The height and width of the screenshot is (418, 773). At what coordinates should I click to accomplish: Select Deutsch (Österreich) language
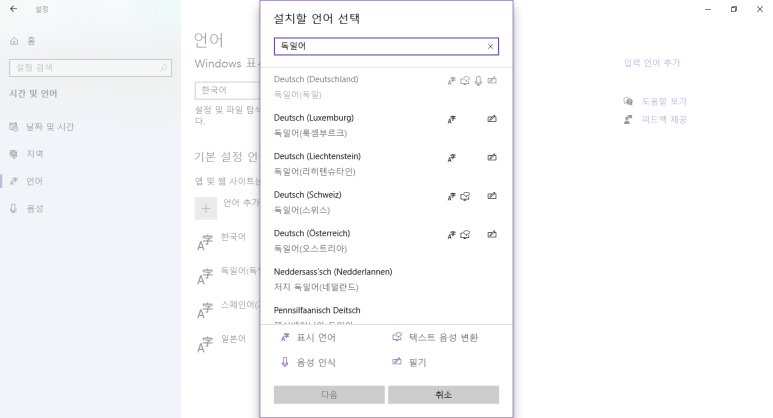click(386, 241)
